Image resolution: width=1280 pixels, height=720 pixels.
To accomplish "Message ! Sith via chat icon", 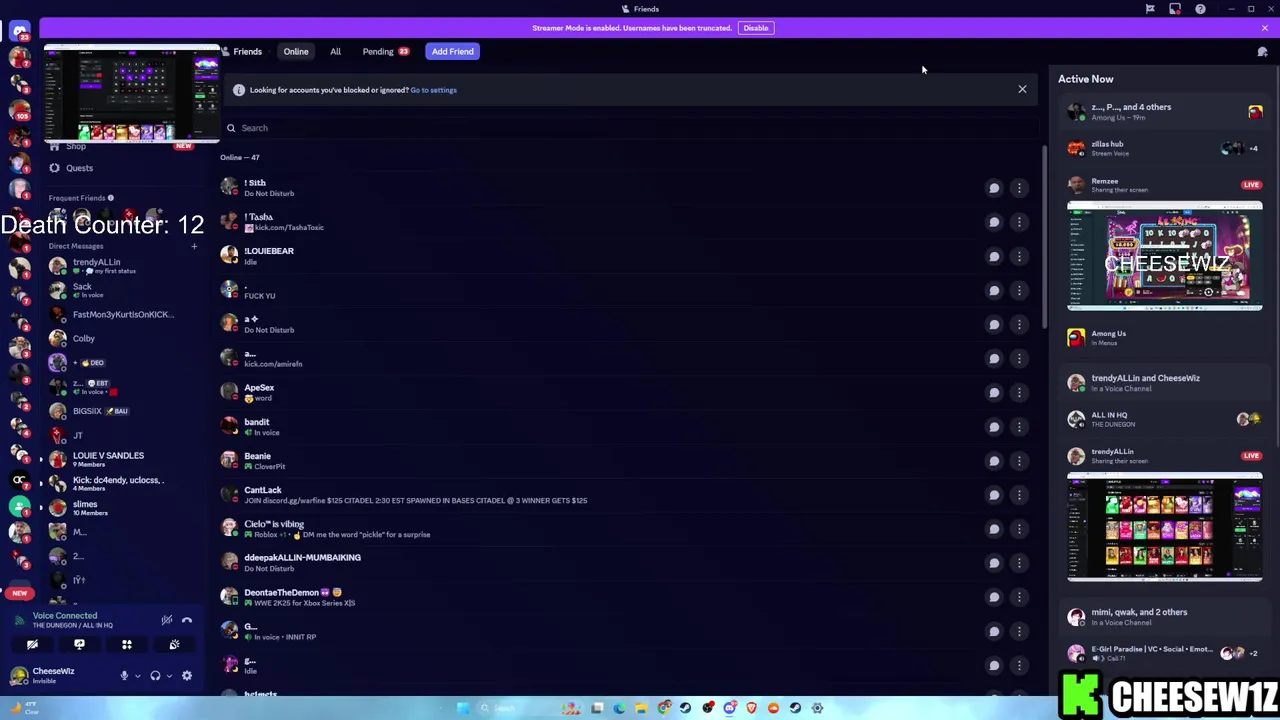I will [994, 188].
